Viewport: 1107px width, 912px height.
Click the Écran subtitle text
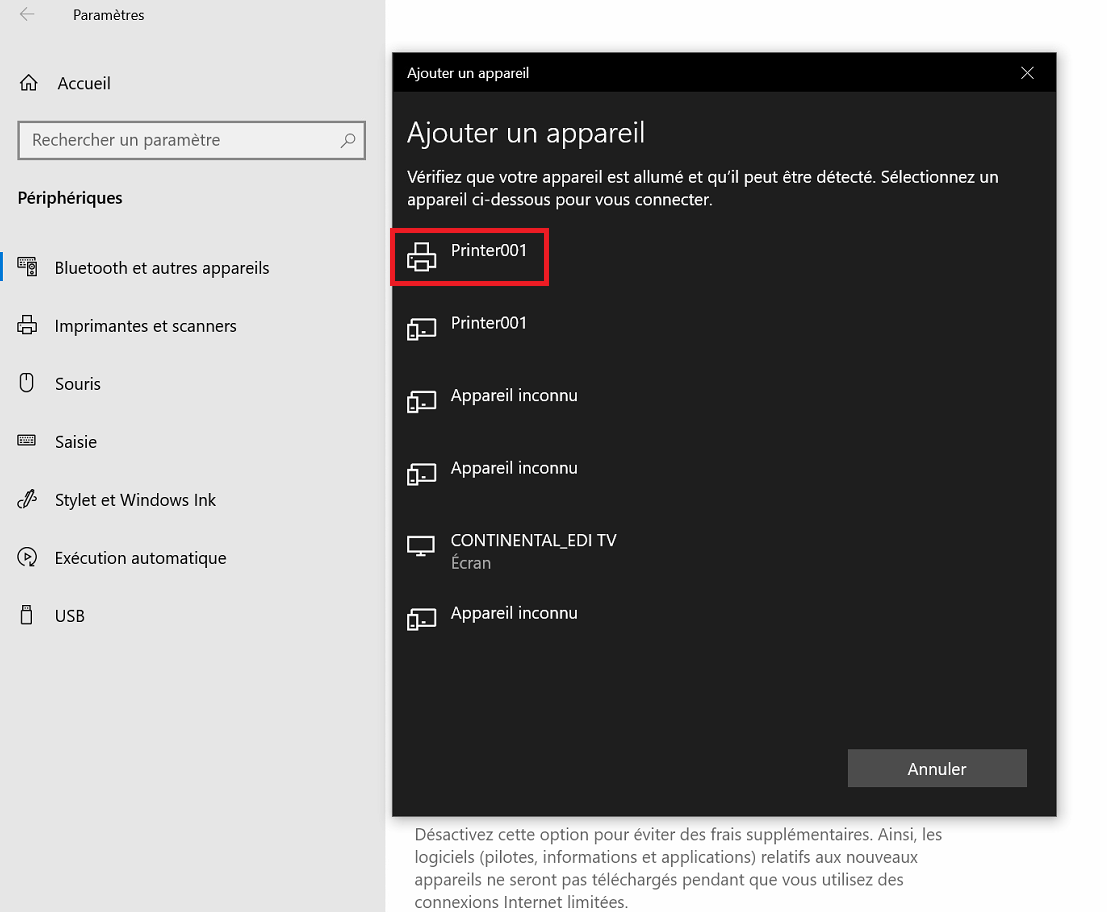[x=471, y=563]
